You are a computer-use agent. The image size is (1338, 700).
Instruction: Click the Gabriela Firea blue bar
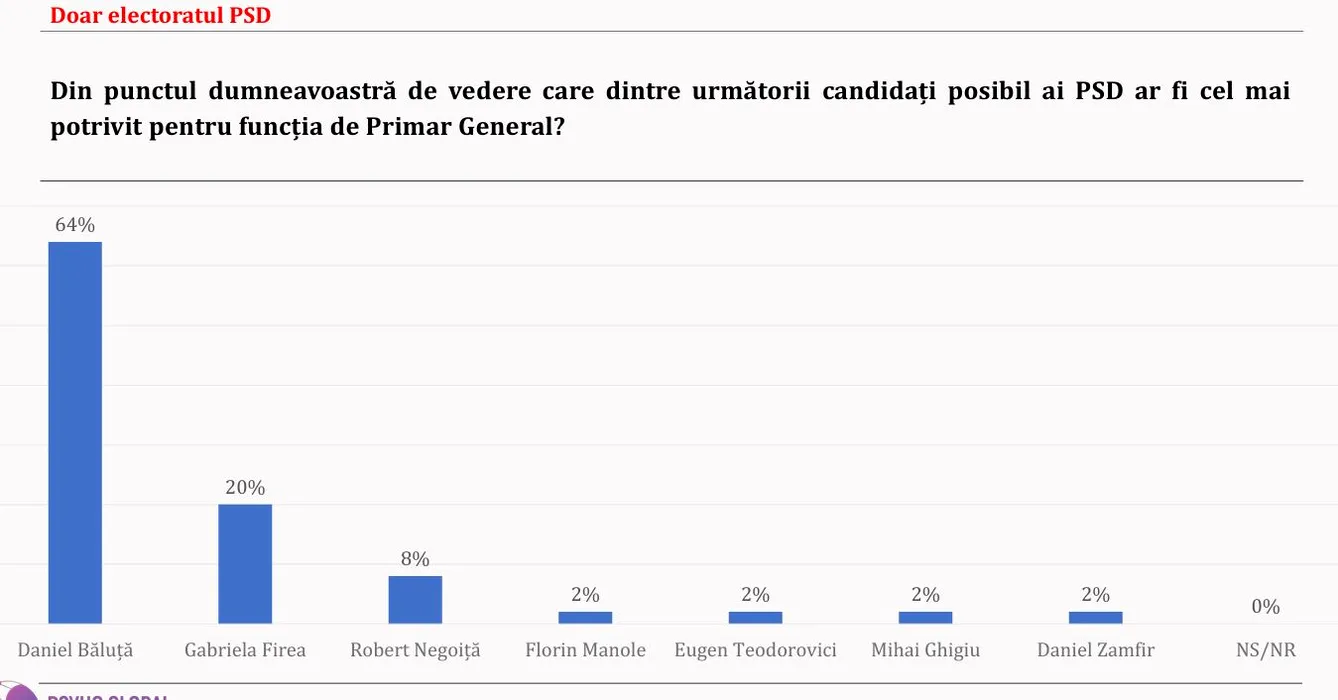click(x=245, y=563)
